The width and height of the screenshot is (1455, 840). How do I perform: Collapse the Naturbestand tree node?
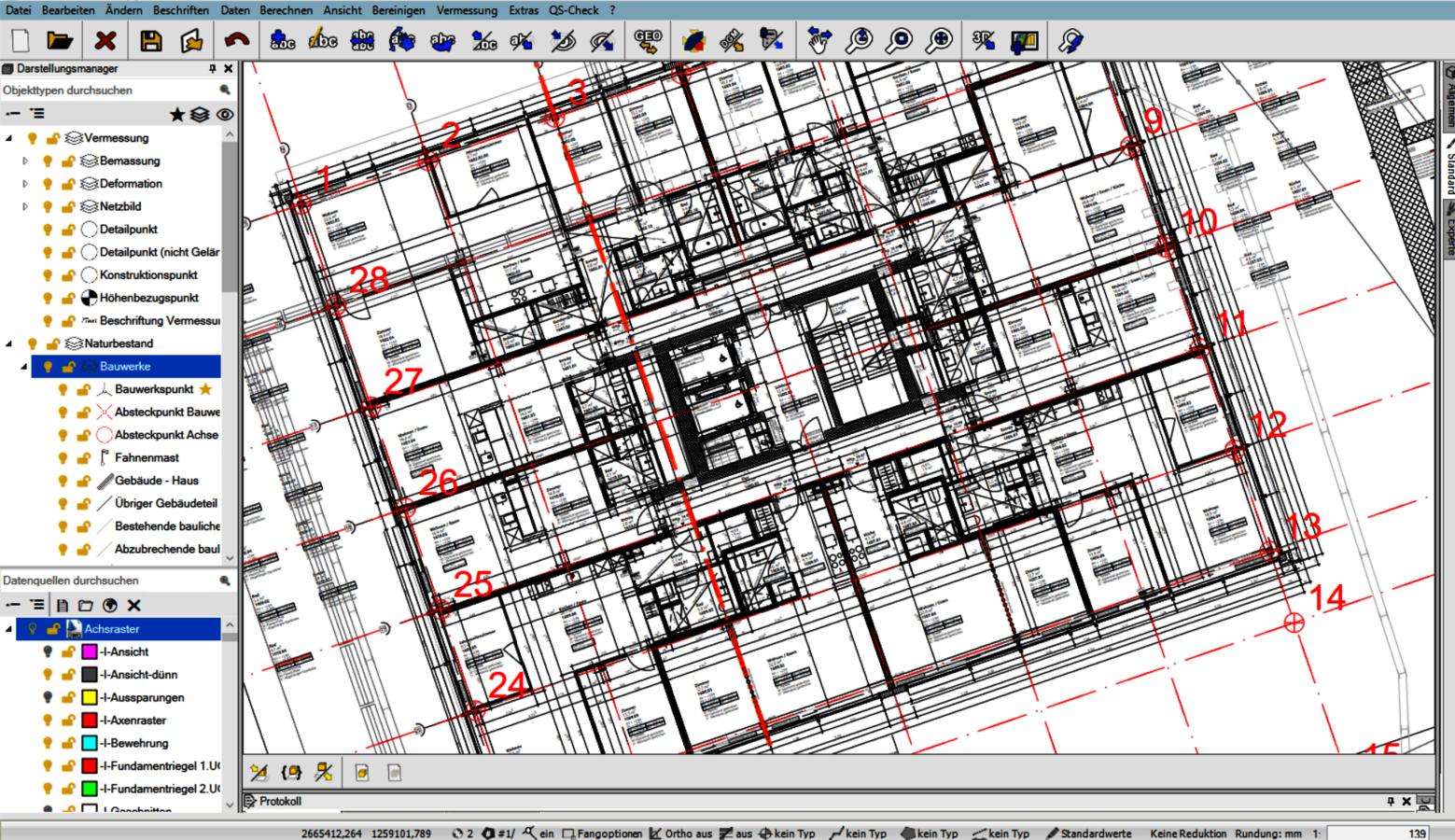click(x=9, y=343)
